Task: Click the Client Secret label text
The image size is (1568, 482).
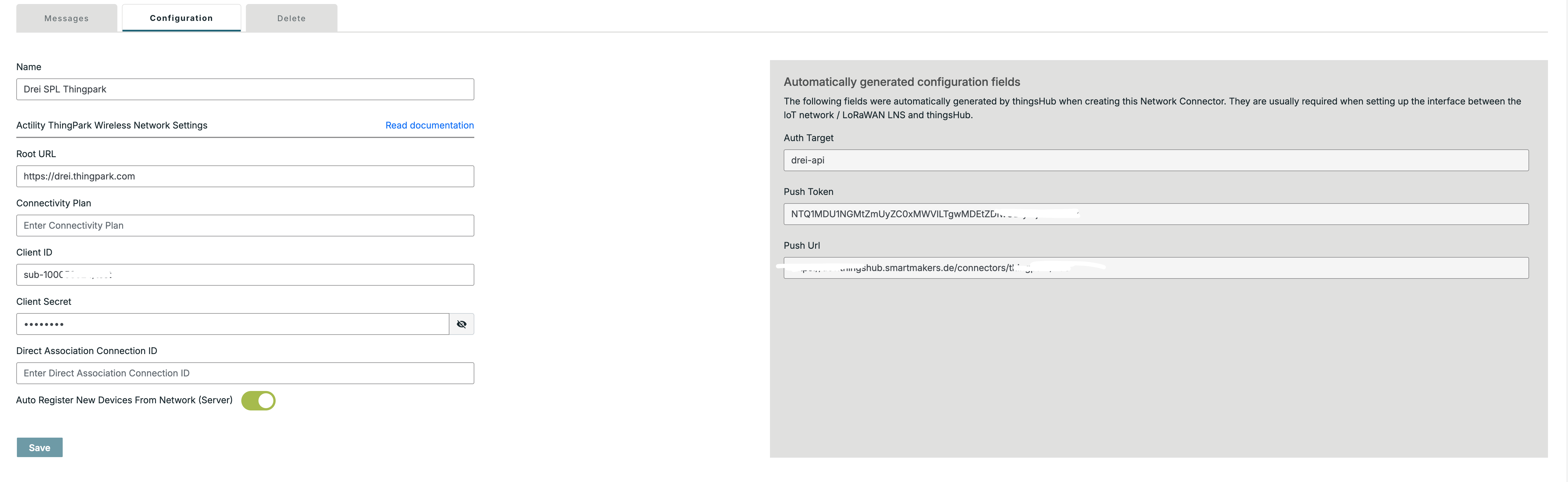Action: pos(44,302)
